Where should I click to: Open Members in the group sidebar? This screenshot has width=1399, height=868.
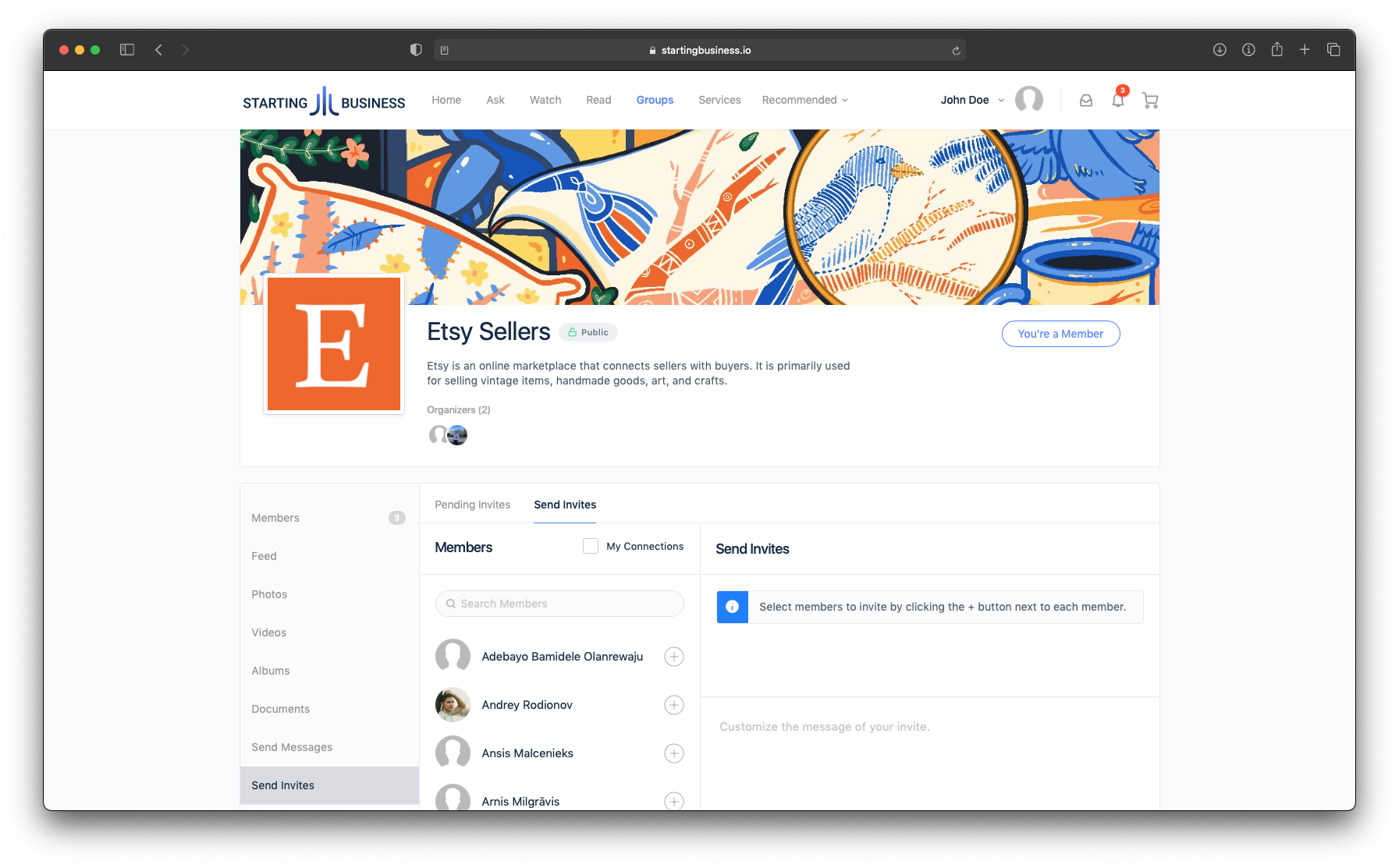[x=329, y=518]
